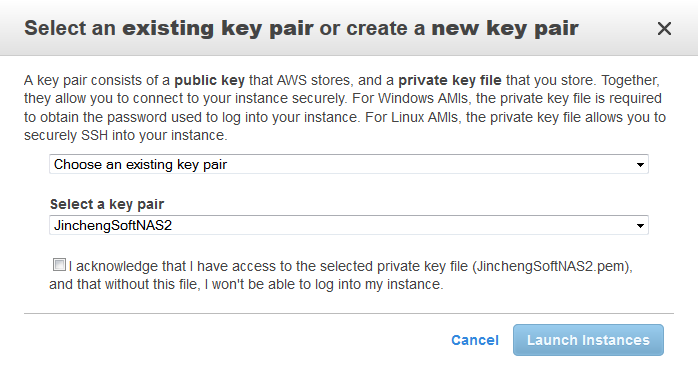Click the line 'won't be able to log into my instance'
Image resolution: width=698 pixels, height=369 pixels.
(327, 284)
